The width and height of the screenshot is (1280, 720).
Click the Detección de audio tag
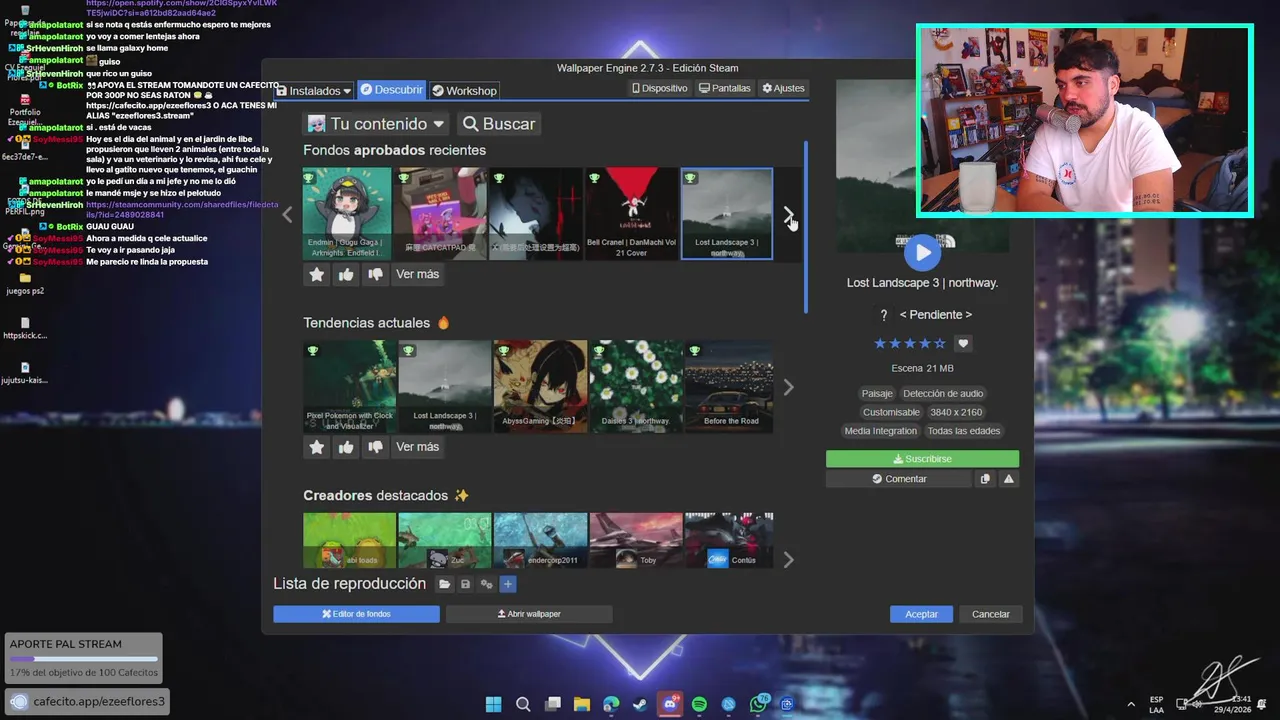943,393
